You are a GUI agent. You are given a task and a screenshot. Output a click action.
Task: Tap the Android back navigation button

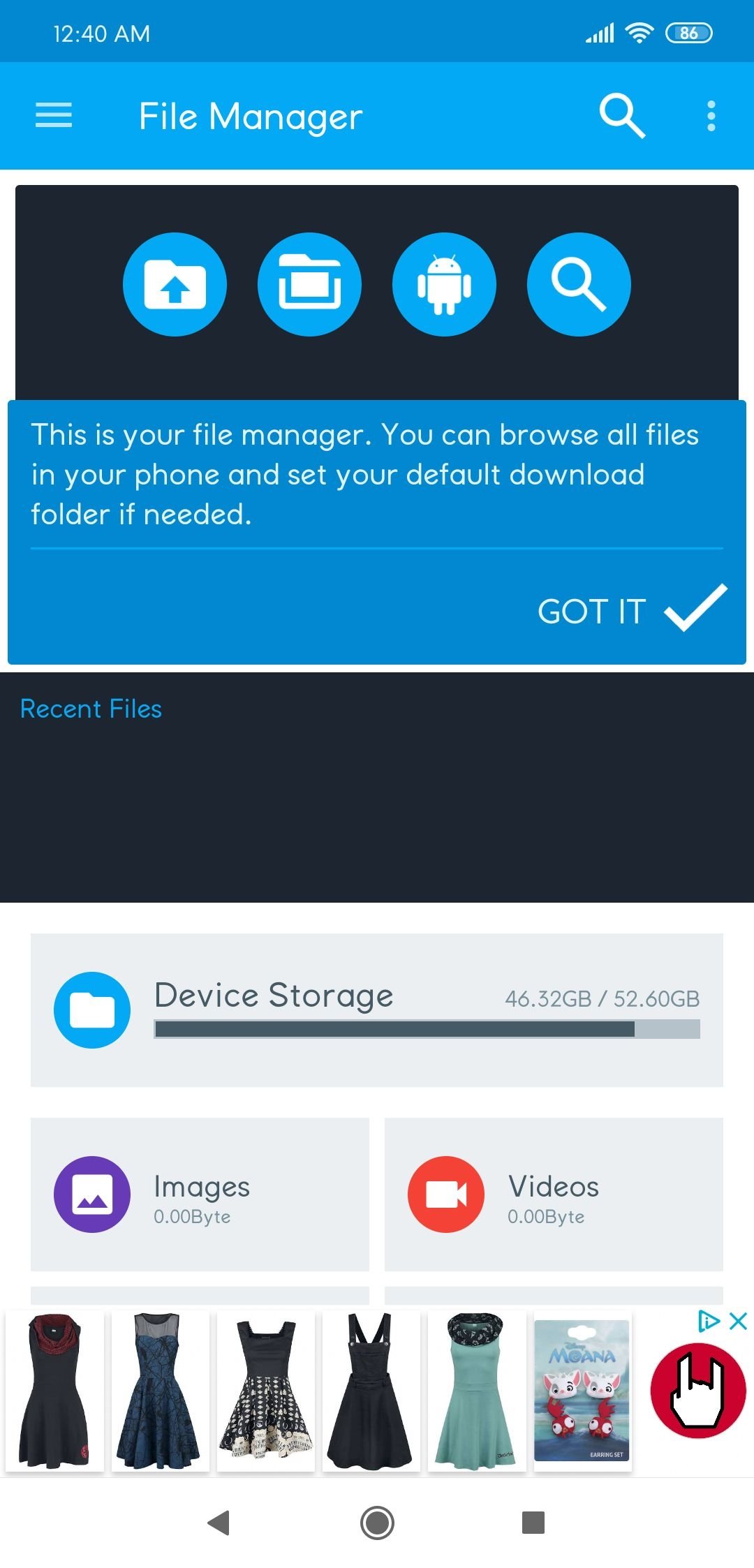(x=219, y=1523)
